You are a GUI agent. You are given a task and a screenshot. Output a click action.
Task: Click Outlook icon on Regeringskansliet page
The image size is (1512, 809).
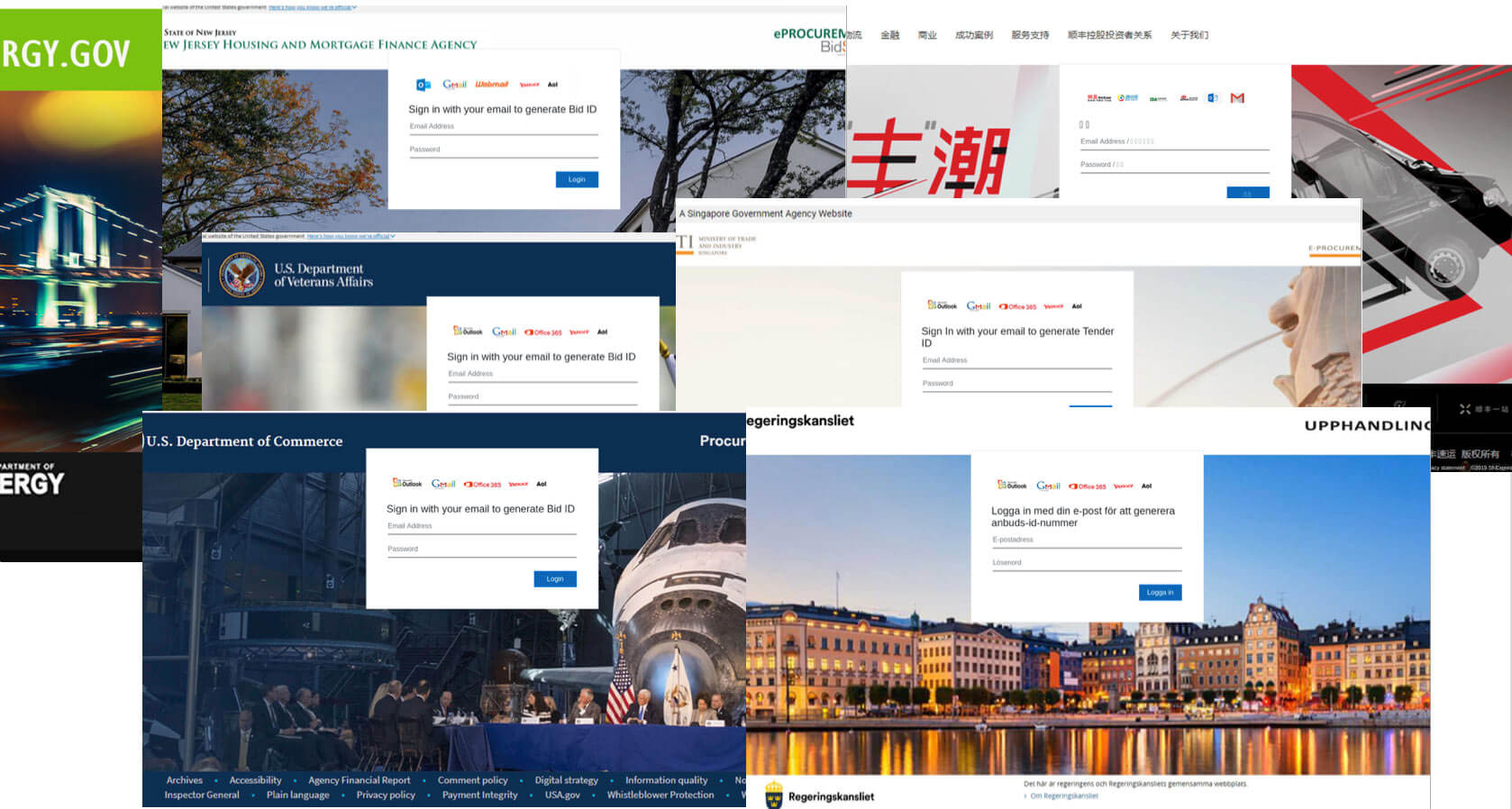[x=1012, y=485]
